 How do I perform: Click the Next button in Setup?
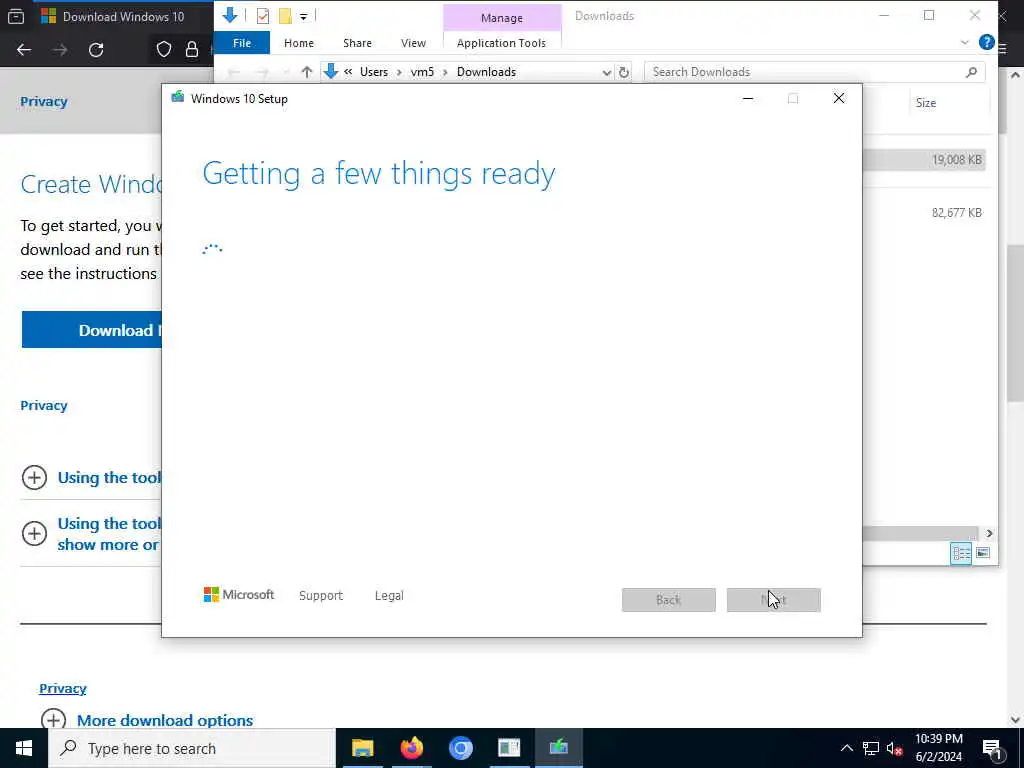coord(773,600)
